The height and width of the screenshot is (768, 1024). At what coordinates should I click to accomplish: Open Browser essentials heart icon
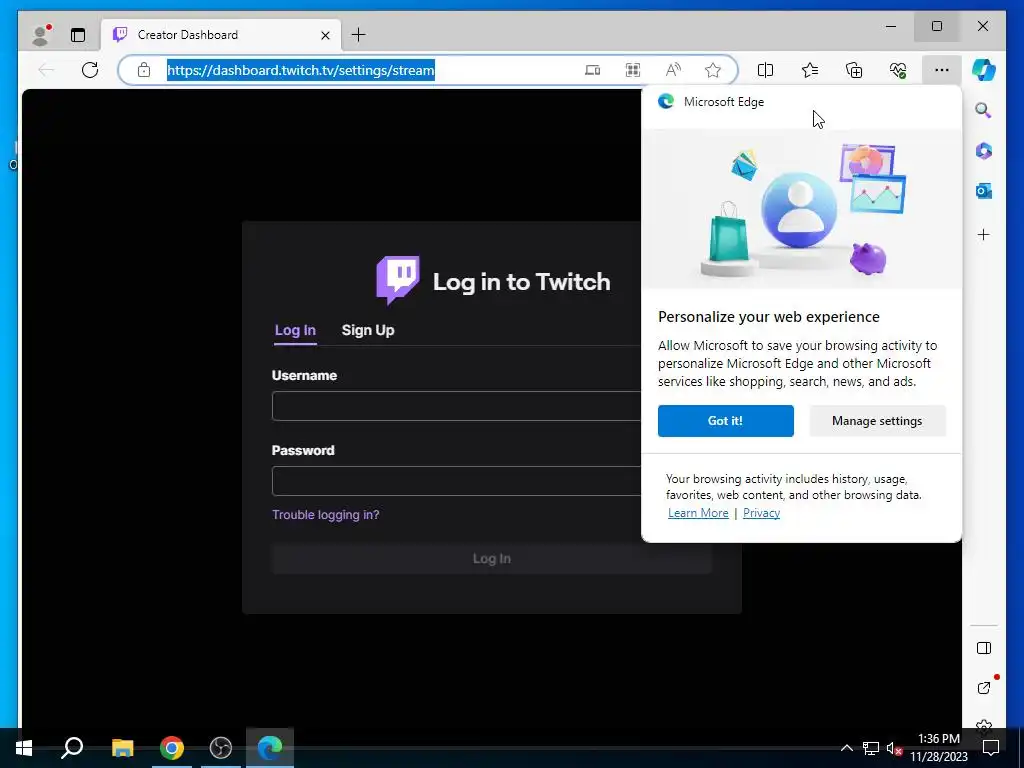pos(898,70)
